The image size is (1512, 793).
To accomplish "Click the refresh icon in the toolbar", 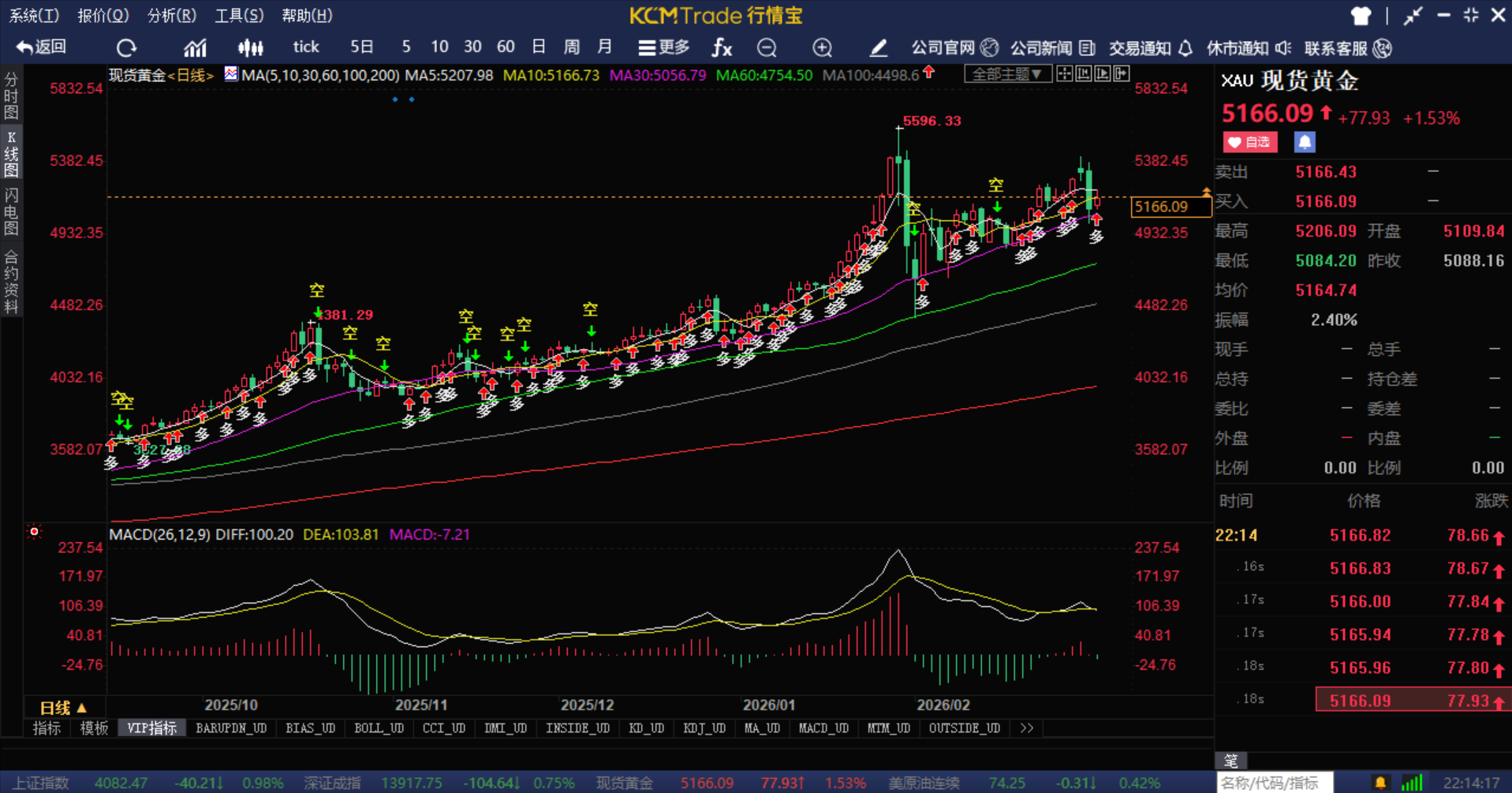I will point(126,48).
